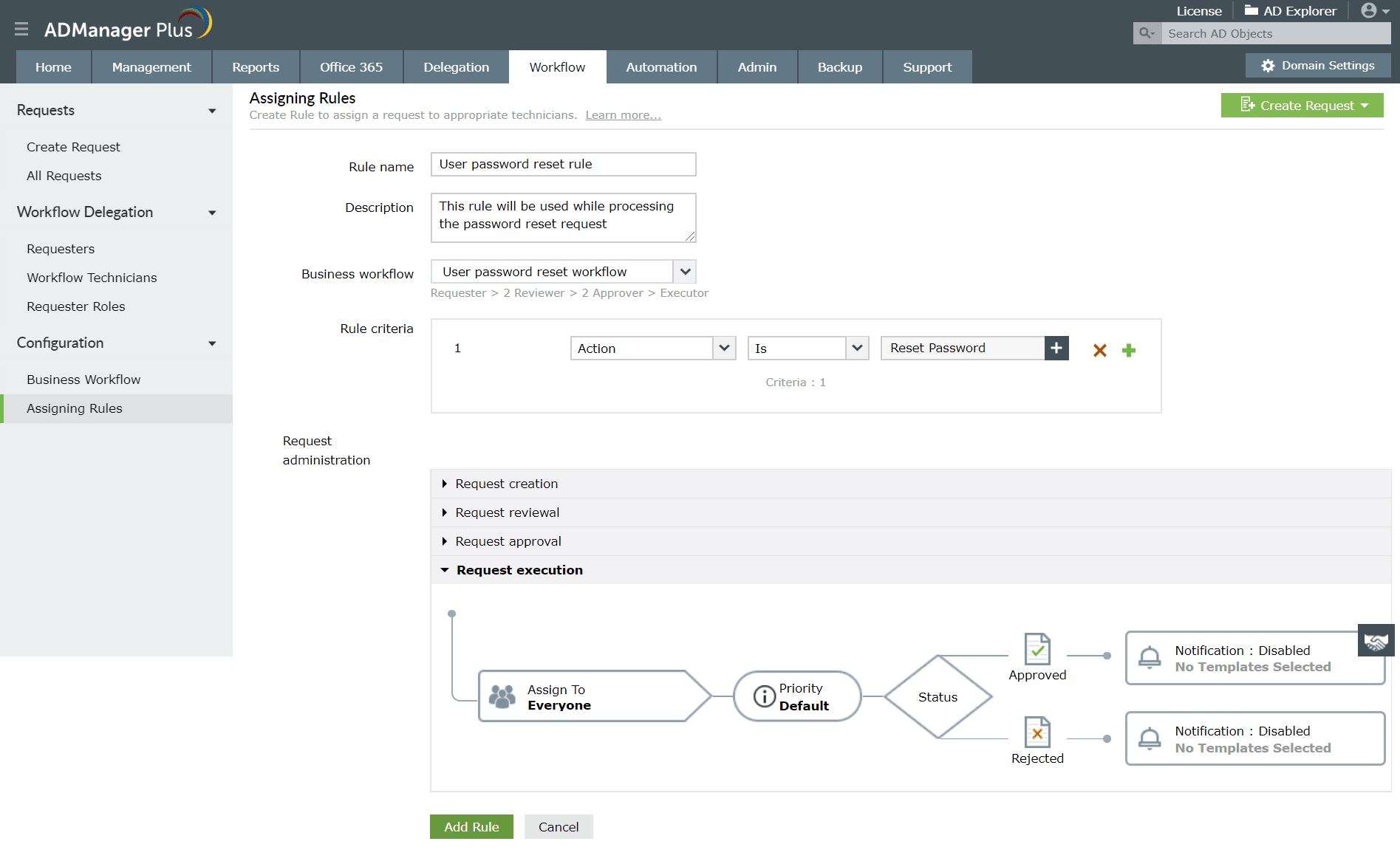
Task: Click the Search AD Objects magnifier icon
Action: coord(1146,33)
